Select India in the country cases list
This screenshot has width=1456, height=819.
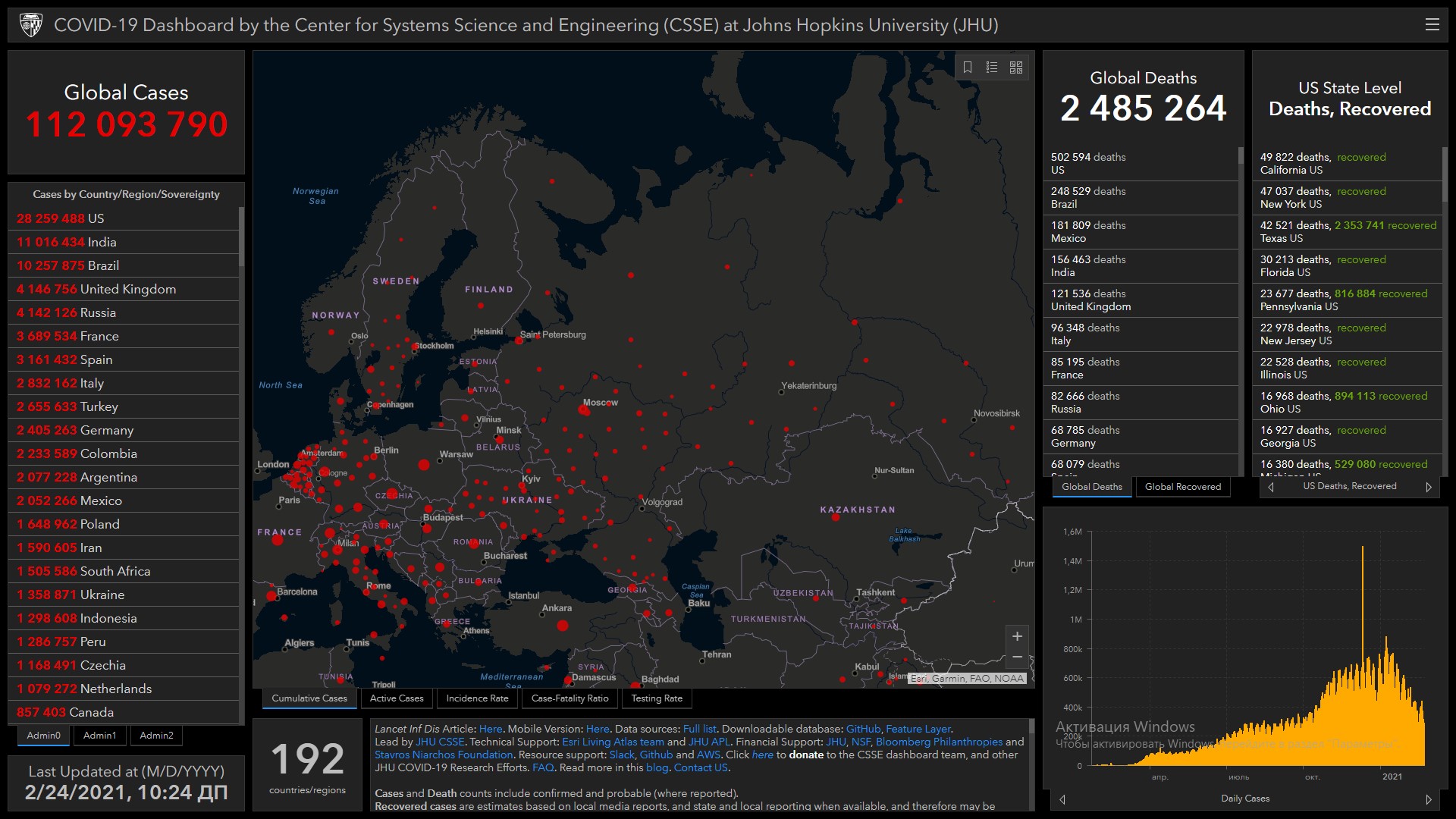(x=102, y=242)
